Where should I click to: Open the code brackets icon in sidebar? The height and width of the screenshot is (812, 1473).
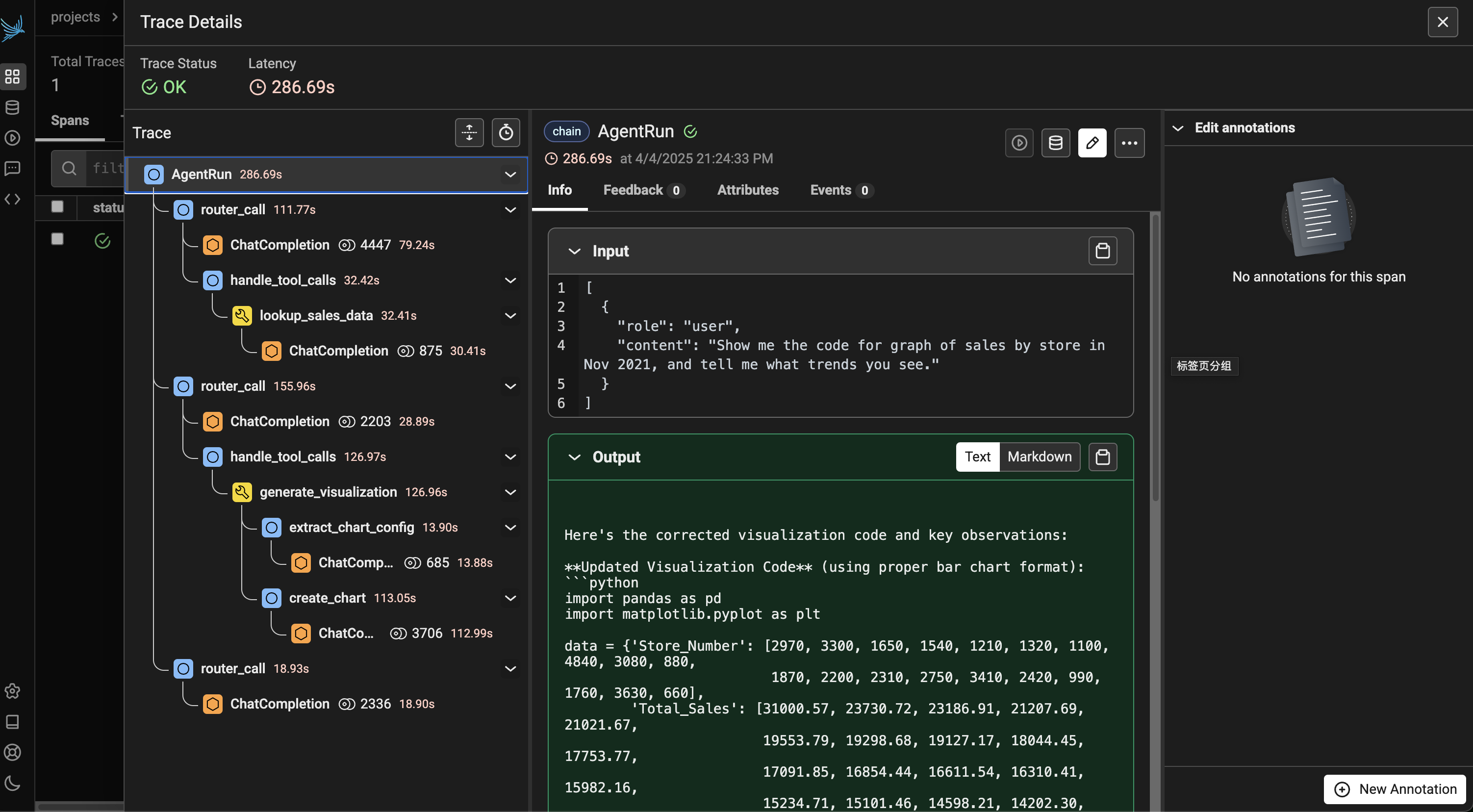[x=13, y=199]
